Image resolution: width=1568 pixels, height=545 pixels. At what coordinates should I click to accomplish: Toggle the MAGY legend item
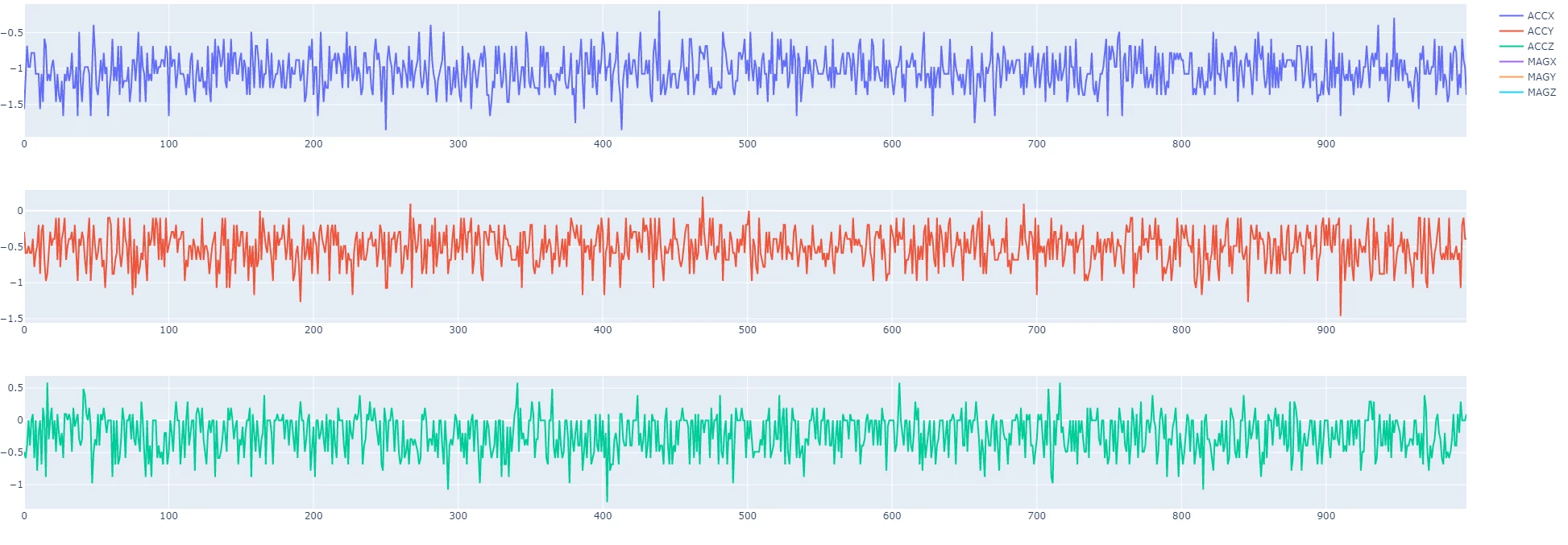pyautogui.click(x=1528, y=77)
